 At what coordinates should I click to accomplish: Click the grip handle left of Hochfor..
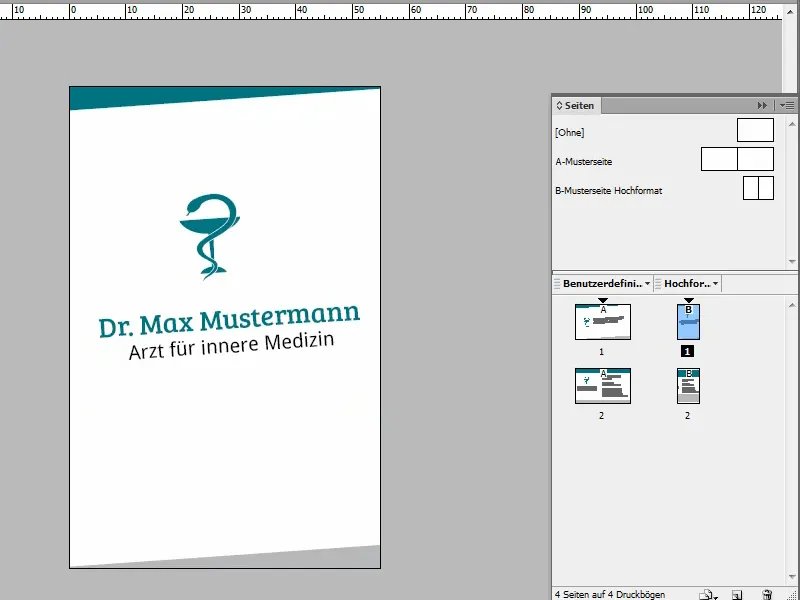coord(658,284)
